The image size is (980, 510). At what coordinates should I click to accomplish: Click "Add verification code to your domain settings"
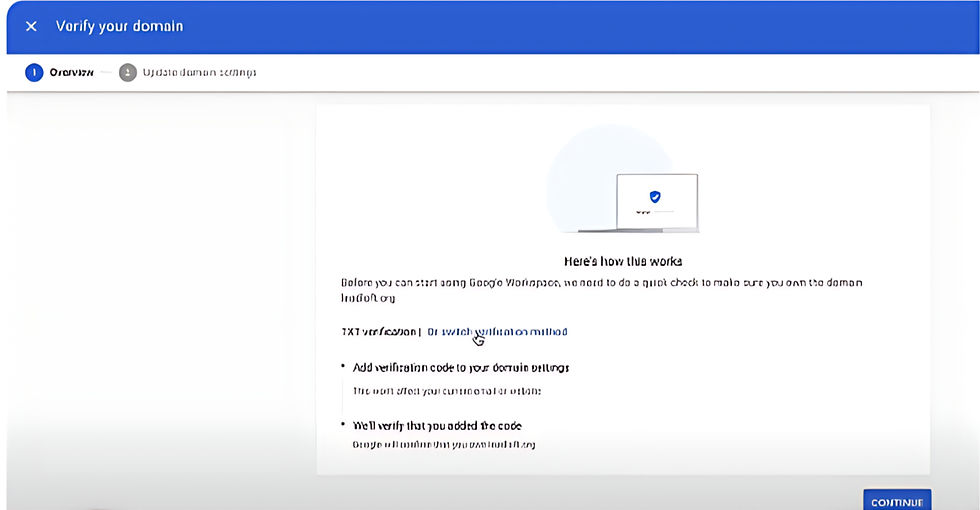pyautogui.click(x=461, y=368)
